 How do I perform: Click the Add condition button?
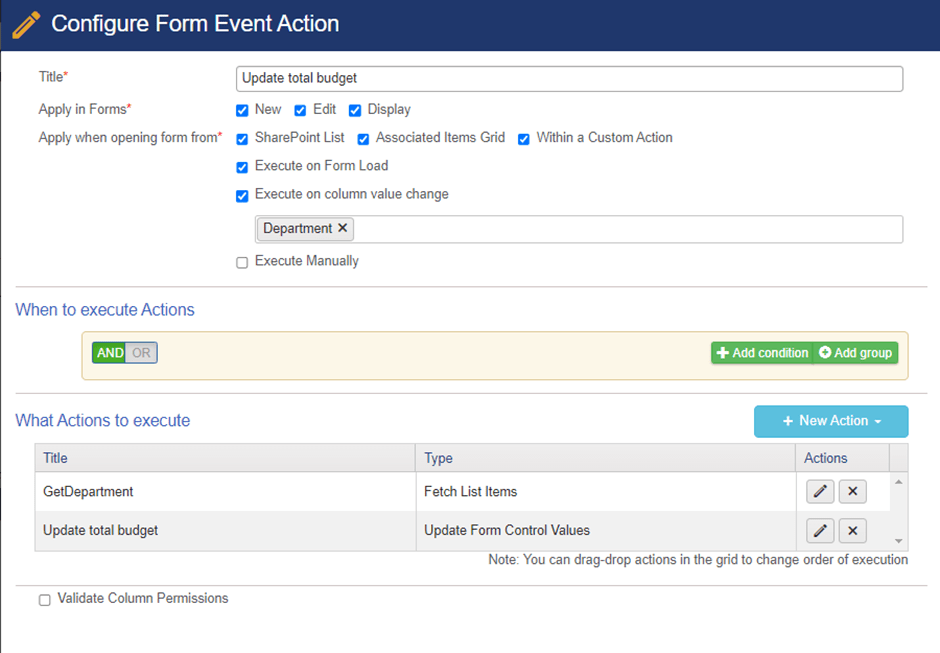(762, 353)
